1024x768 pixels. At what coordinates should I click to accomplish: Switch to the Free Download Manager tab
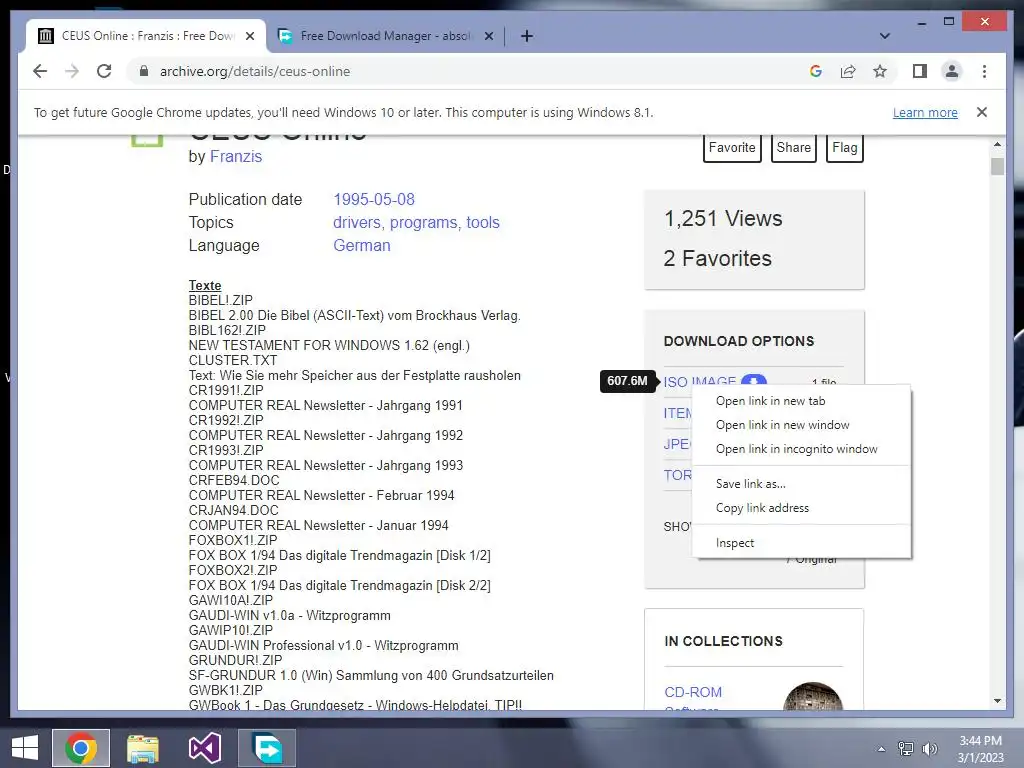tap(385, 36)
